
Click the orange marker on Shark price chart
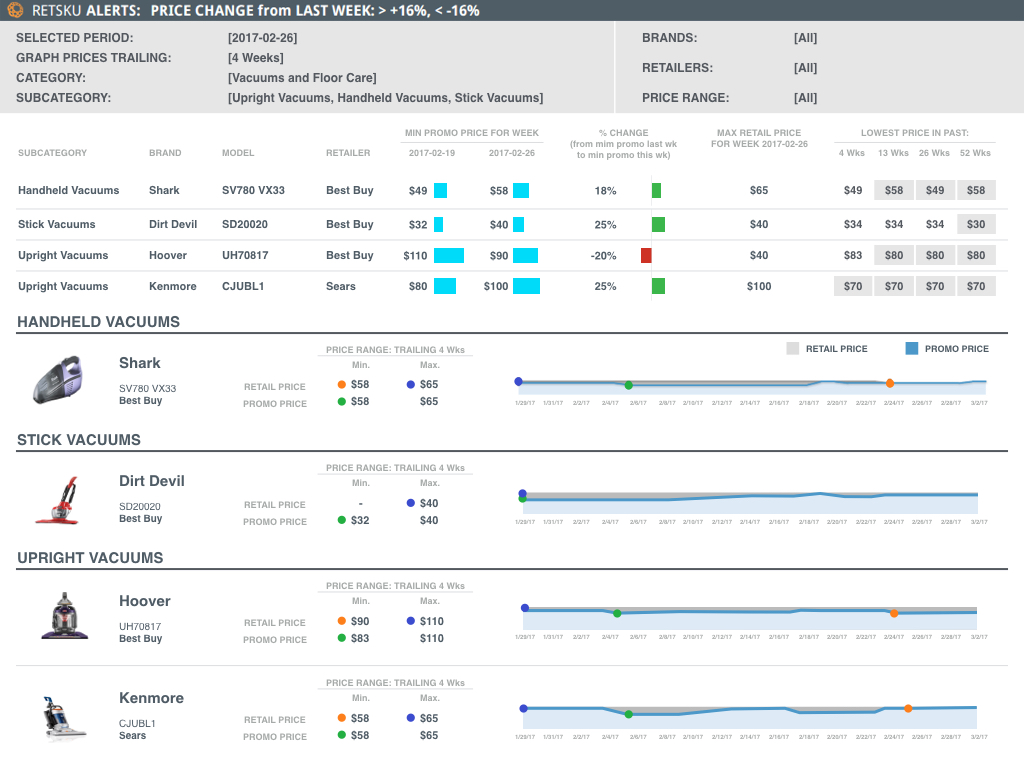pos(889,383)
